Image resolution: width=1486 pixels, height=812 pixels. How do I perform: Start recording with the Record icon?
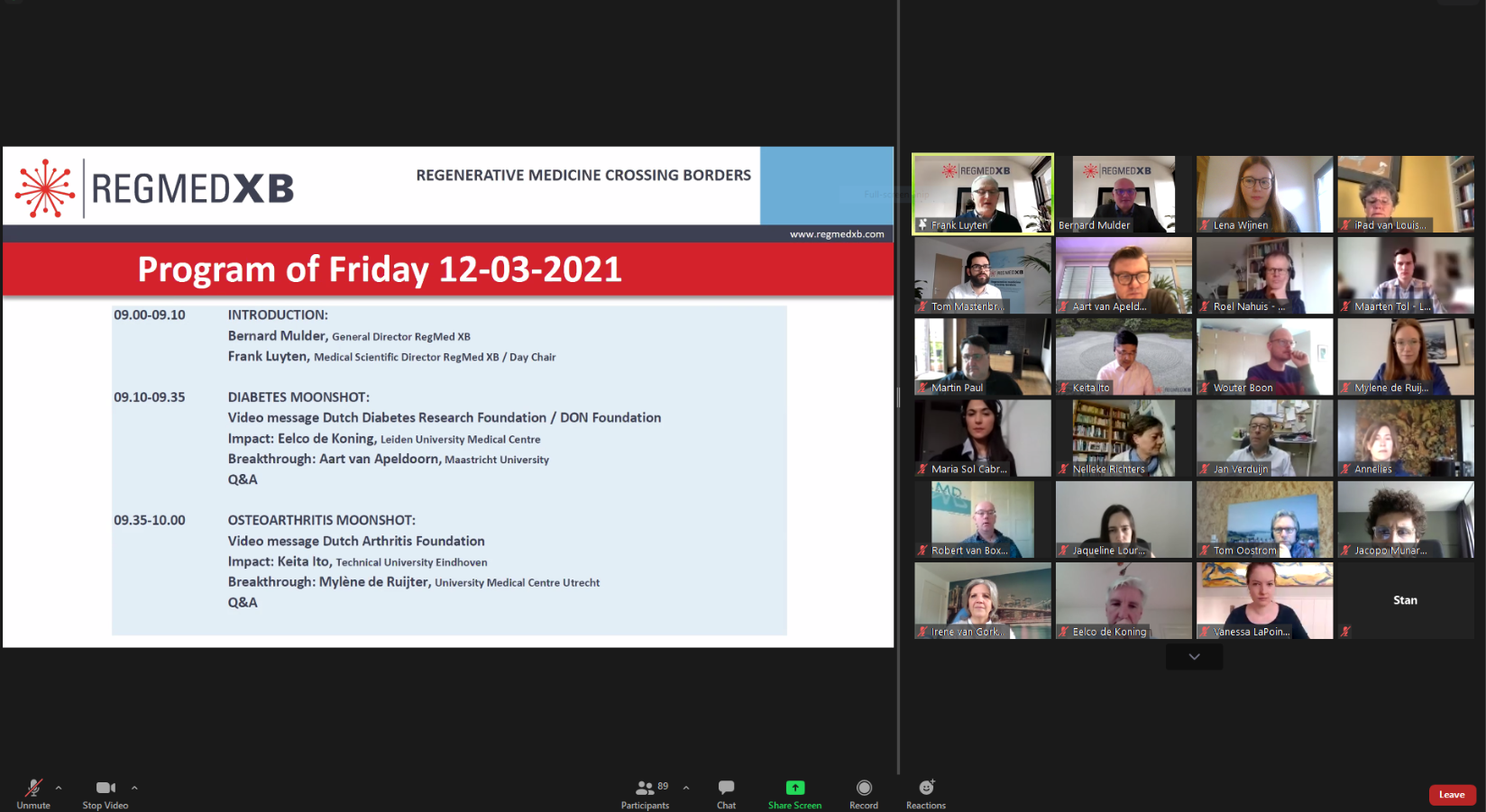[x=863, y=788]
